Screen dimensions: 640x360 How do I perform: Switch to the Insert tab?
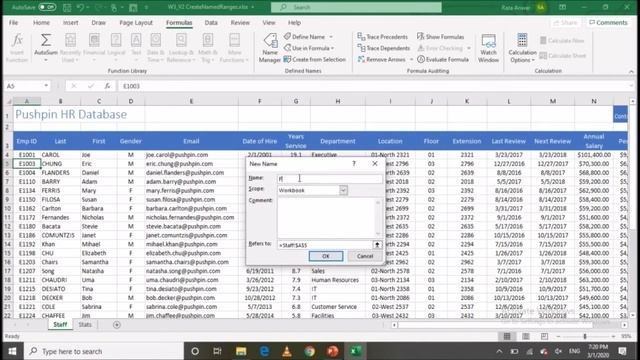coord(71,22)
